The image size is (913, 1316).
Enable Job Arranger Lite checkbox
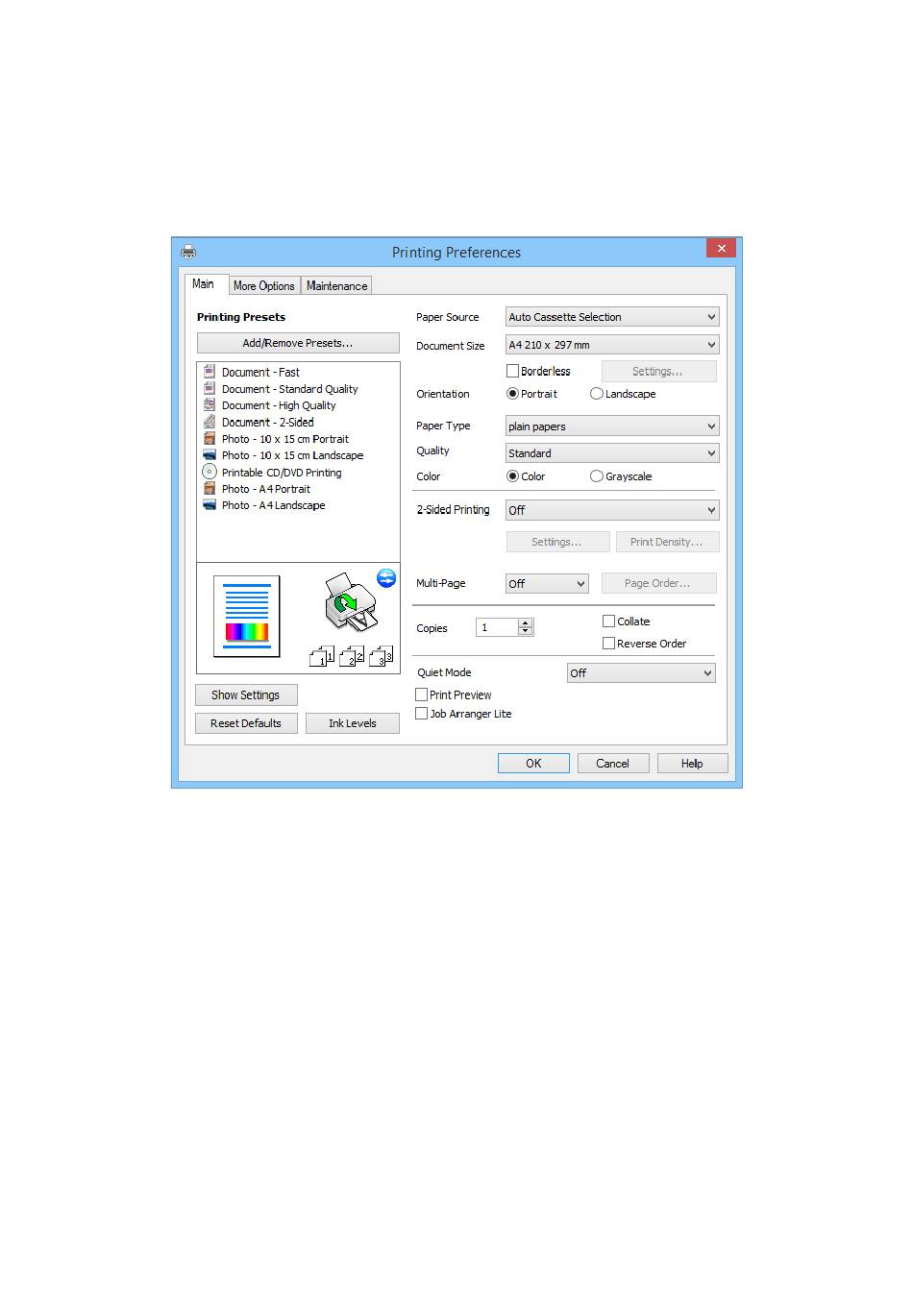pyautogui.click(x=421, y=714)
